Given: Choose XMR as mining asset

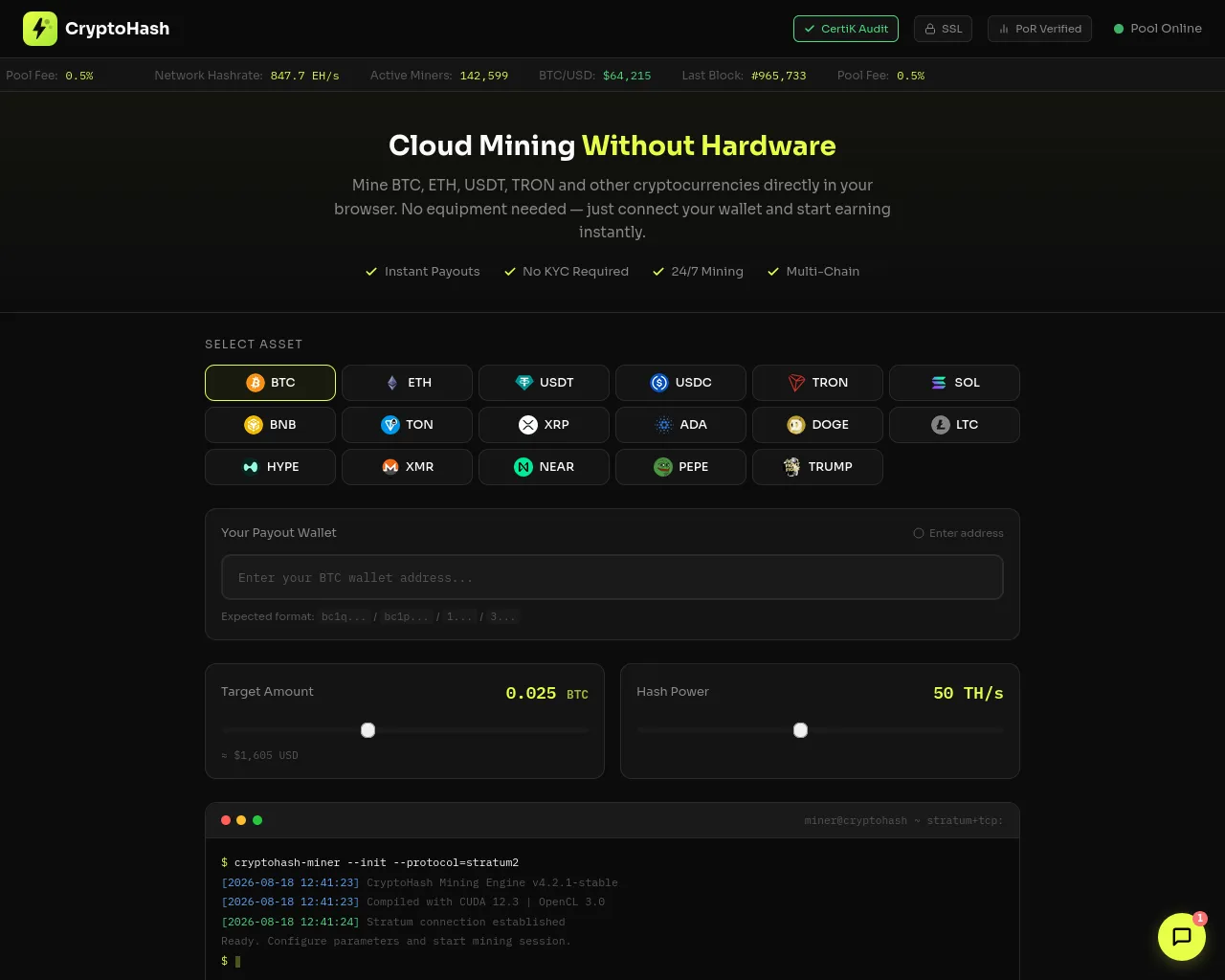Looking at the screenshot, I should click(407, 467).
